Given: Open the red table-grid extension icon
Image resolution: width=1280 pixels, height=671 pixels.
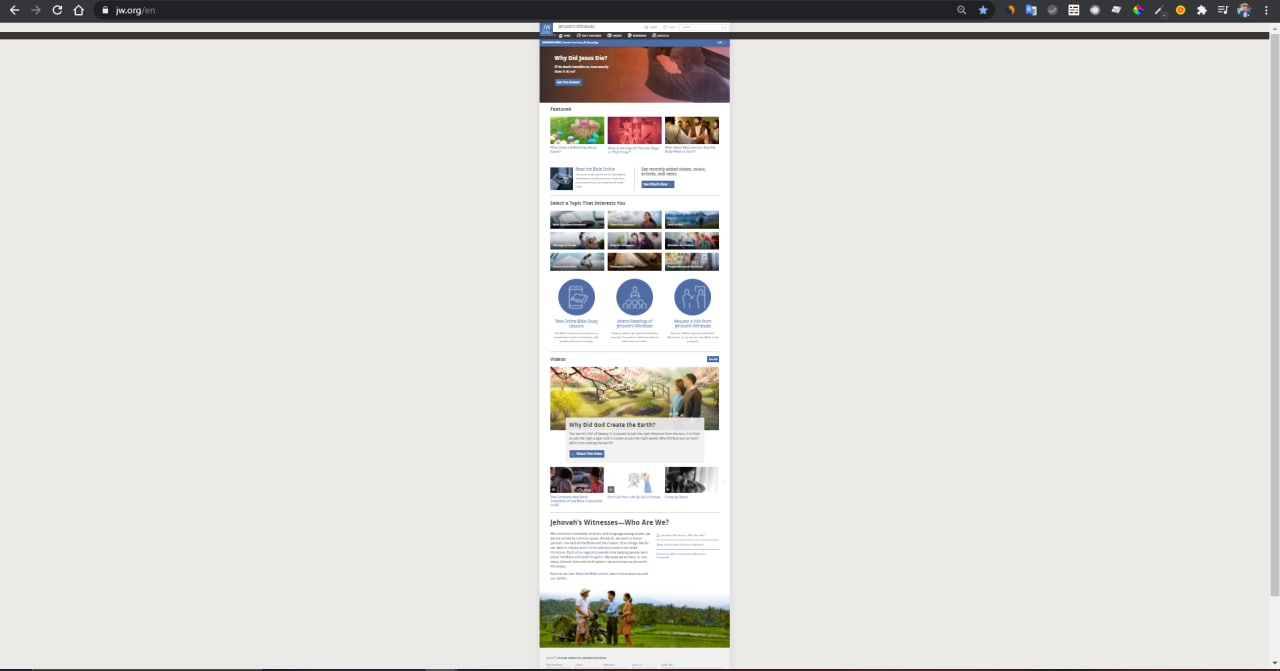Looking at the screenshot, I should [x=1074, y=10].
